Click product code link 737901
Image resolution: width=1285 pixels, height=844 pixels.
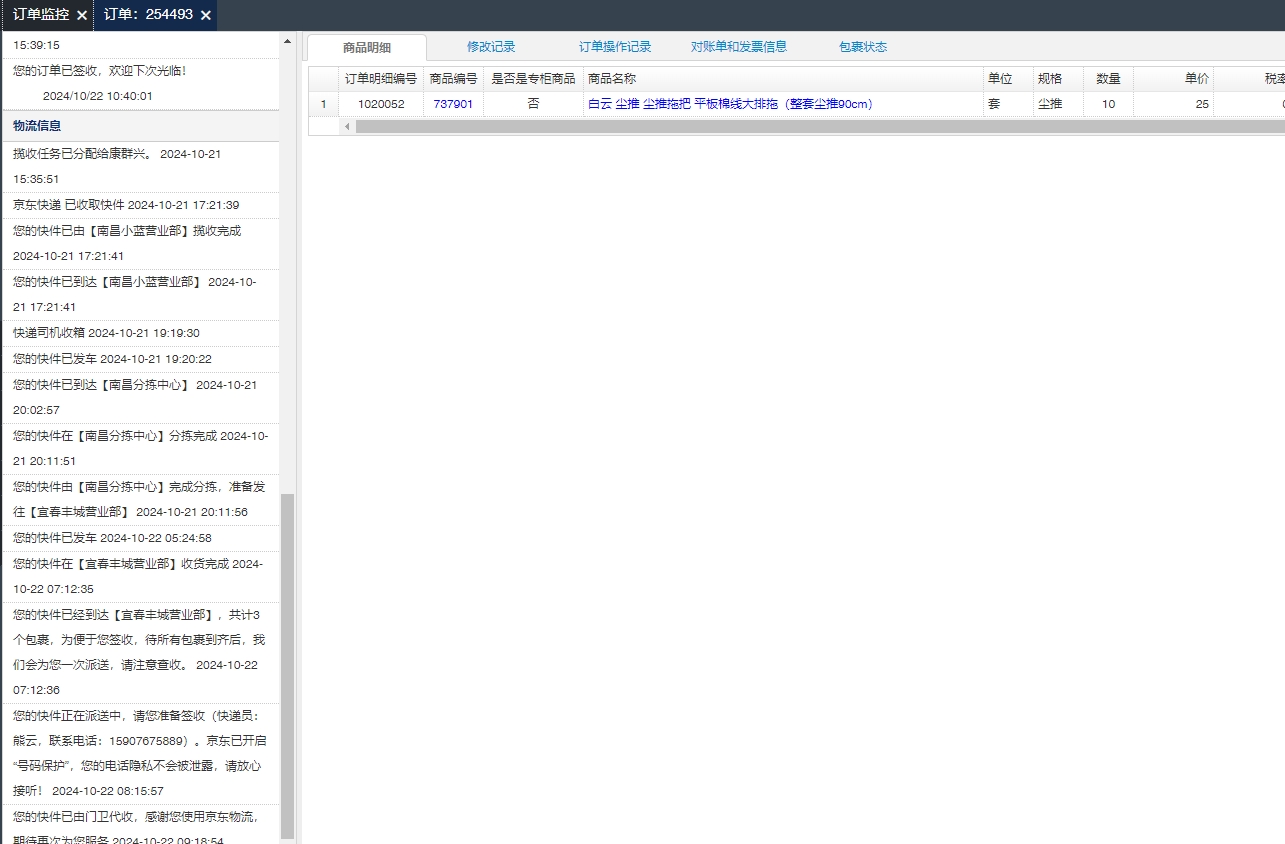(453, 104)
